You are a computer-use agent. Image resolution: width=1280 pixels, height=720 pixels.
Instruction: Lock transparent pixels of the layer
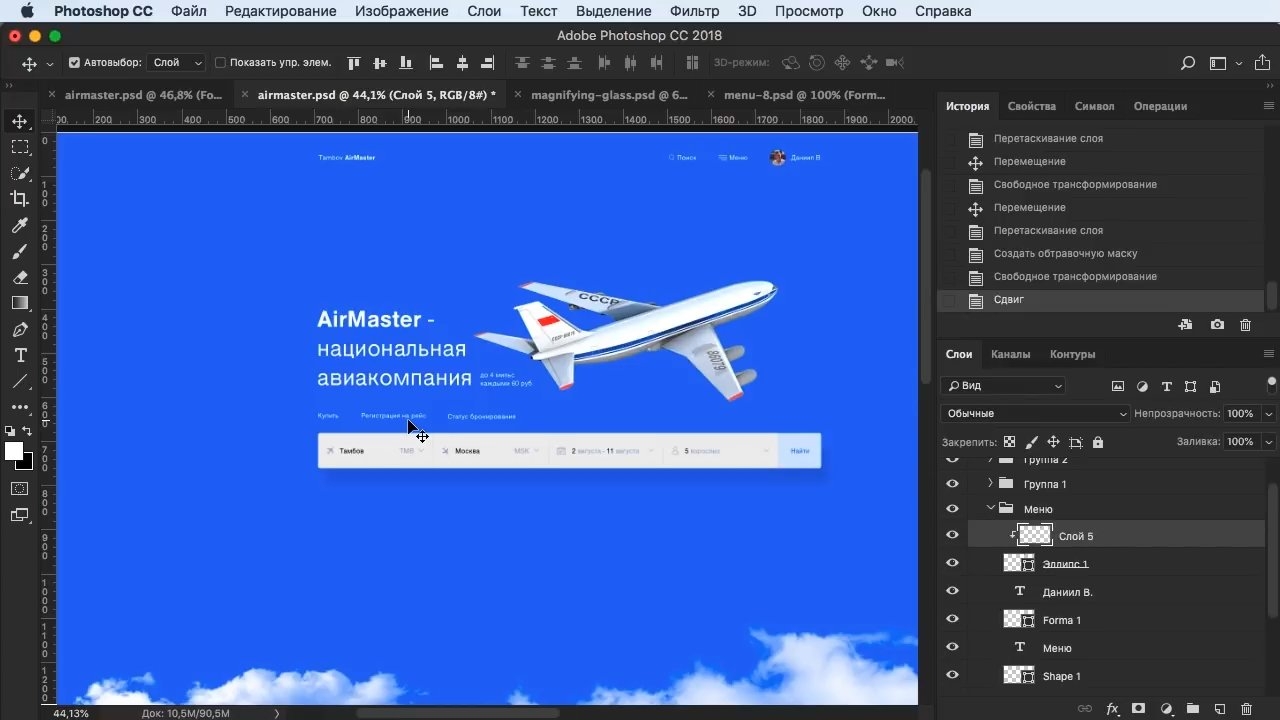pyautogui.click(x=1010, y=442)
